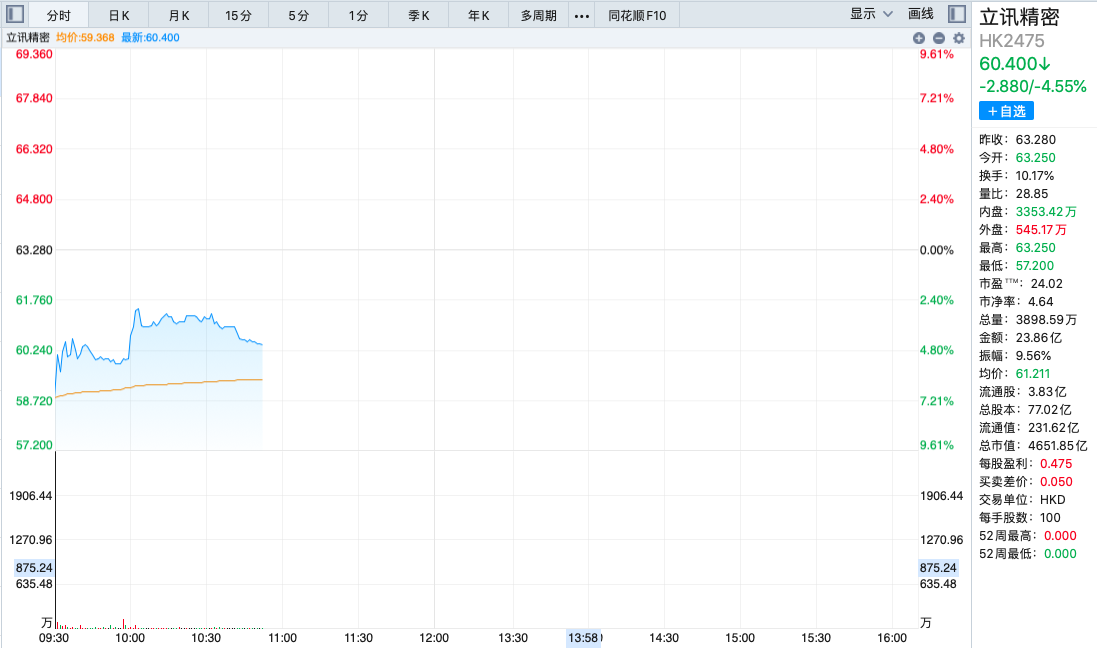The width and height of the screenshot is (1097, 648).
Task: Switch to 年K chart tab
Action: (x=479, y=15)
